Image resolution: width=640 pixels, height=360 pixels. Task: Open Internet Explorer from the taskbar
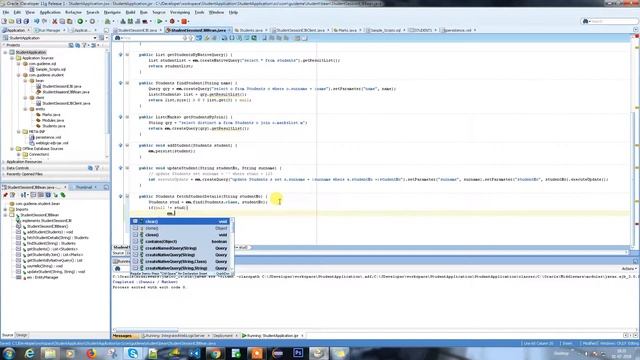[x=29, y=353]
